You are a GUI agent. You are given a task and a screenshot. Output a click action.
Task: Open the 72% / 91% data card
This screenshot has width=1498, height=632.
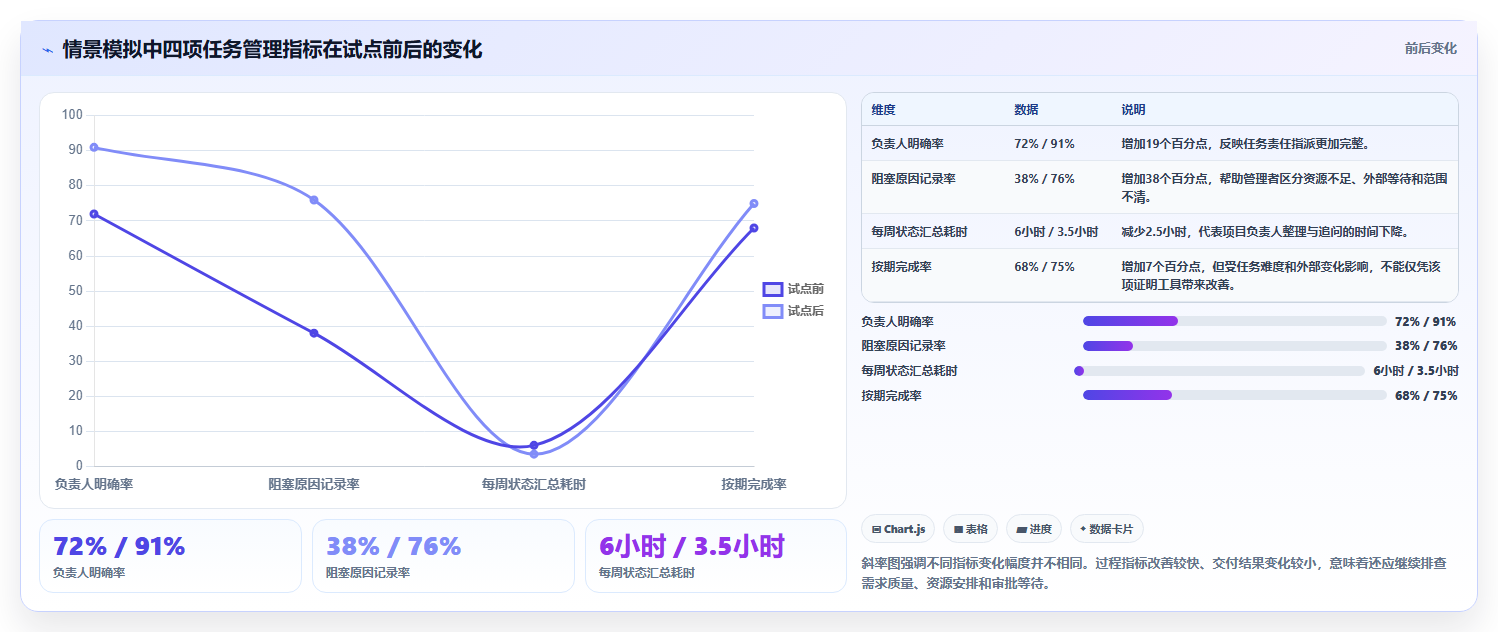[x=170, y=556]
